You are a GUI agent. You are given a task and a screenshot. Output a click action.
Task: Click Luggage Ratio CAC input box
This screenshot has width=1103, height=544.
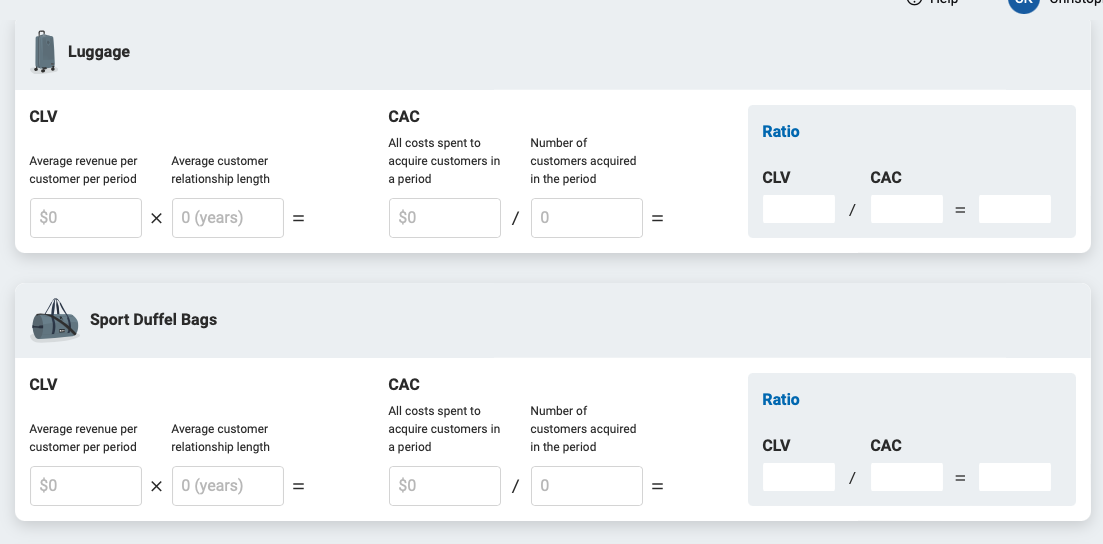tap(907, 209)
